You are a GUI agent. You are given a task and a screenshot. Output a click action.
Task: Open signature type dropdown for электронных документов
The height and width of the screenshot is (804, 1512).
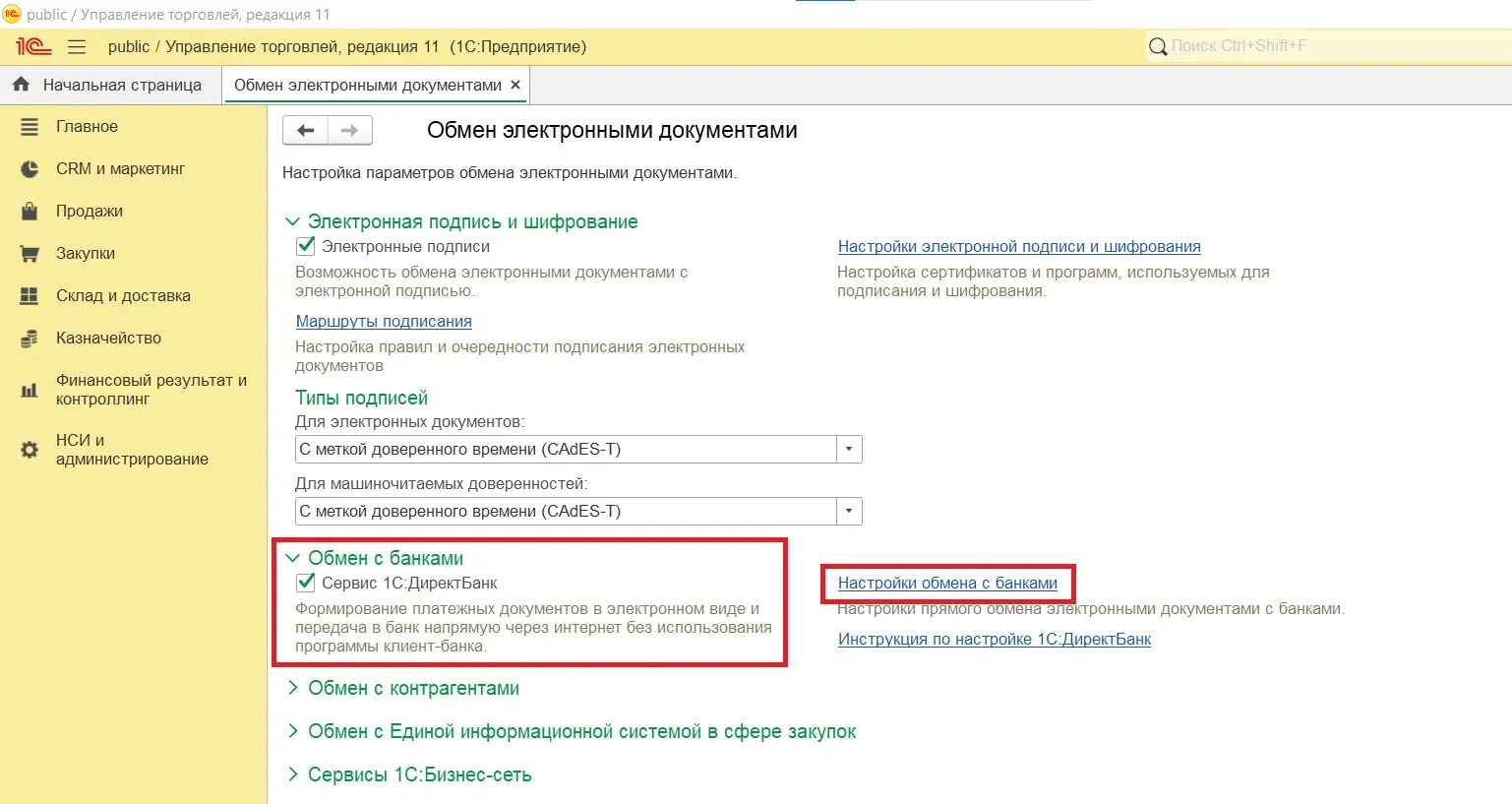[849, 450]
